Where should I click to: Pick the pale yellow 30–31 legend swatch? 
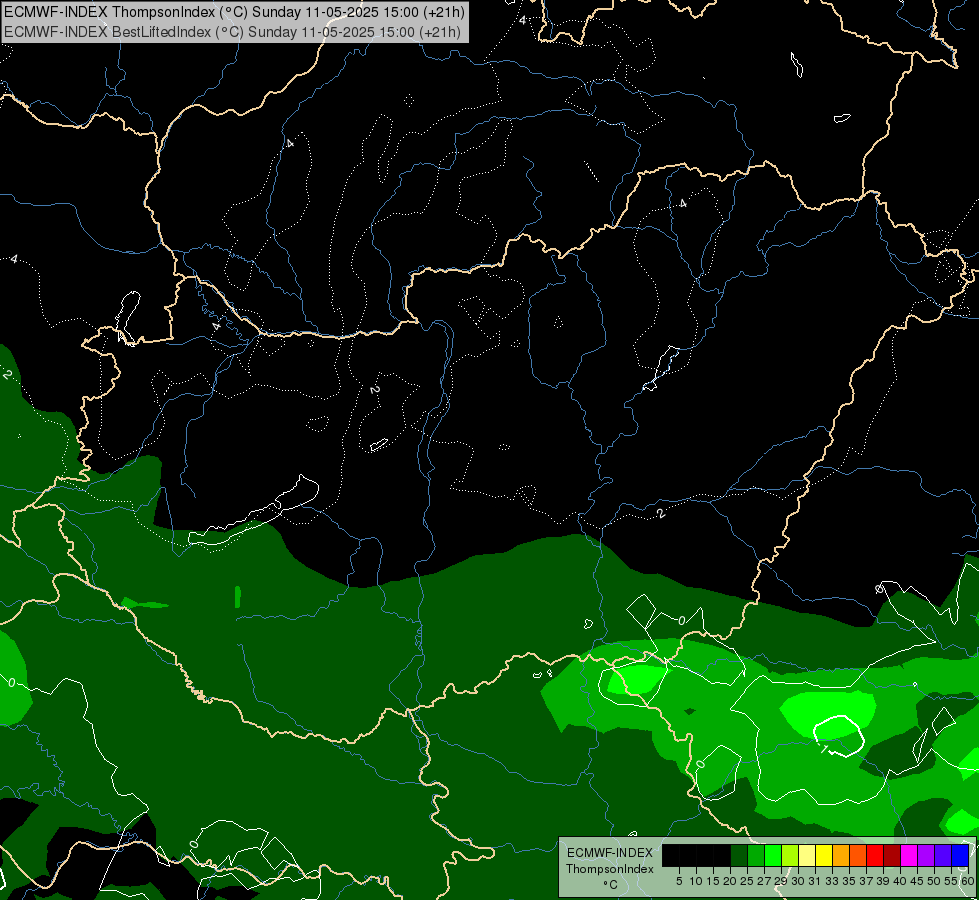point(807,855)
